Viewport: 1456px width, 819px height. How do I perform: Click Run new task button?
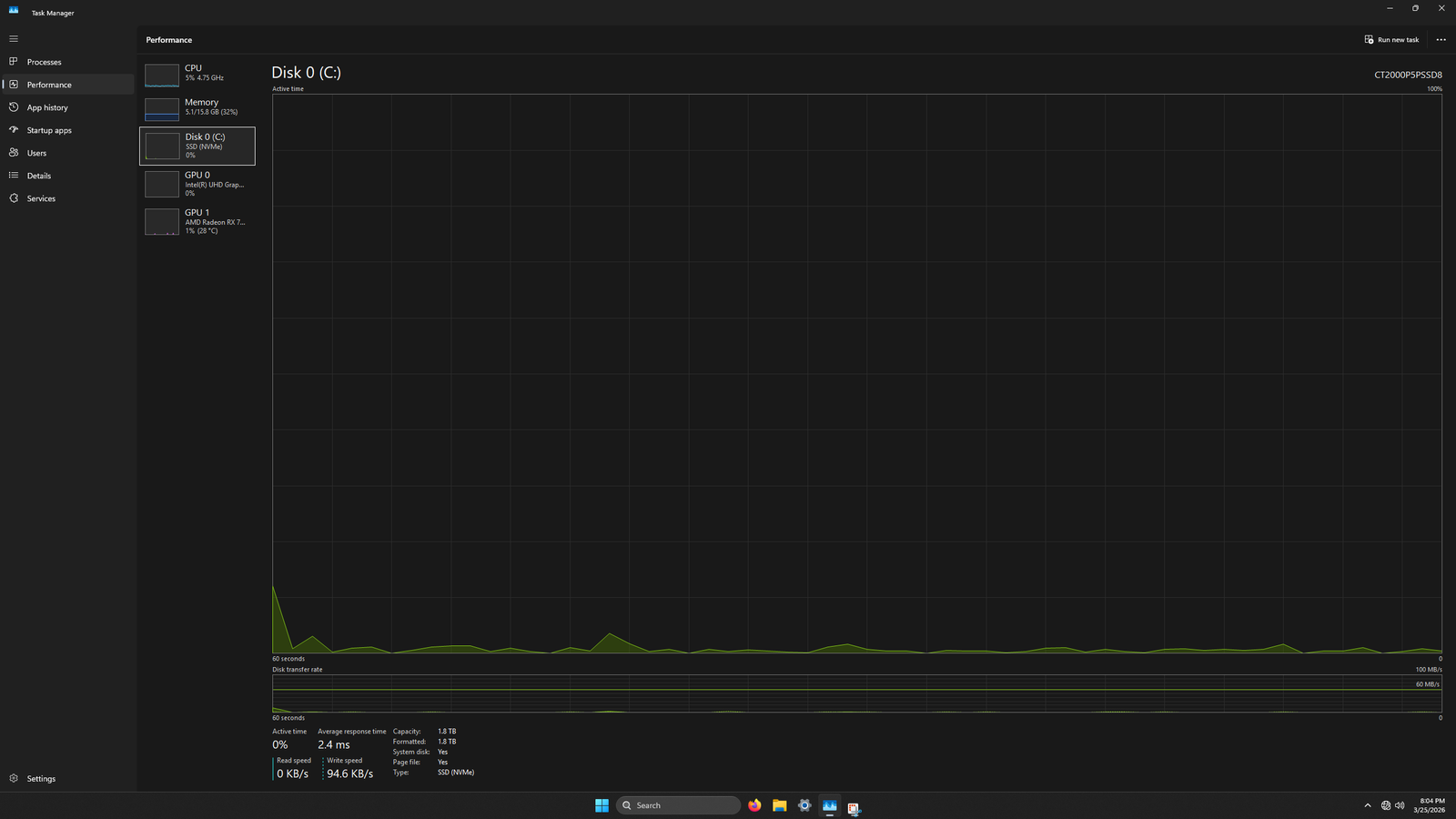coord(1391,40)
